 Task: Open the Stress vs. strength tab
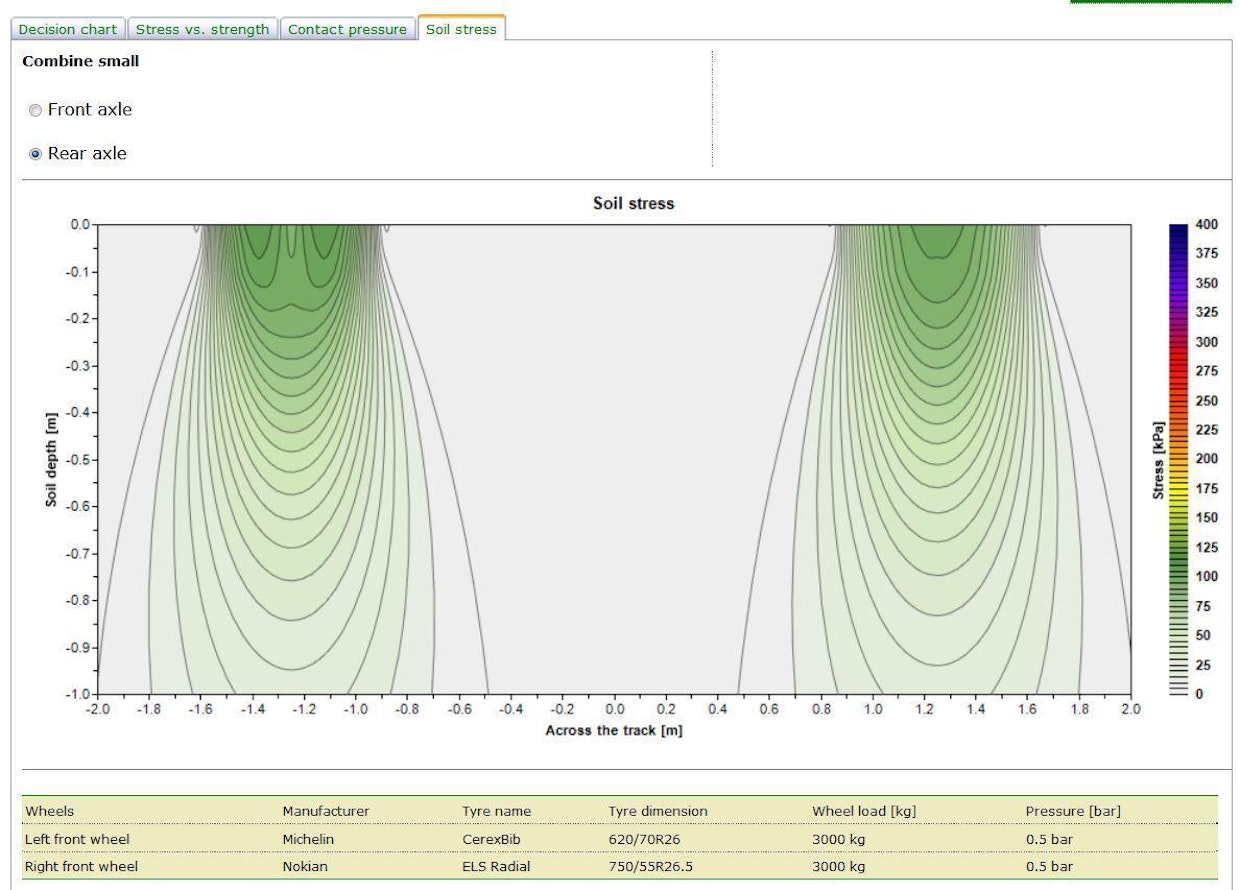click(x=202, y=29)
